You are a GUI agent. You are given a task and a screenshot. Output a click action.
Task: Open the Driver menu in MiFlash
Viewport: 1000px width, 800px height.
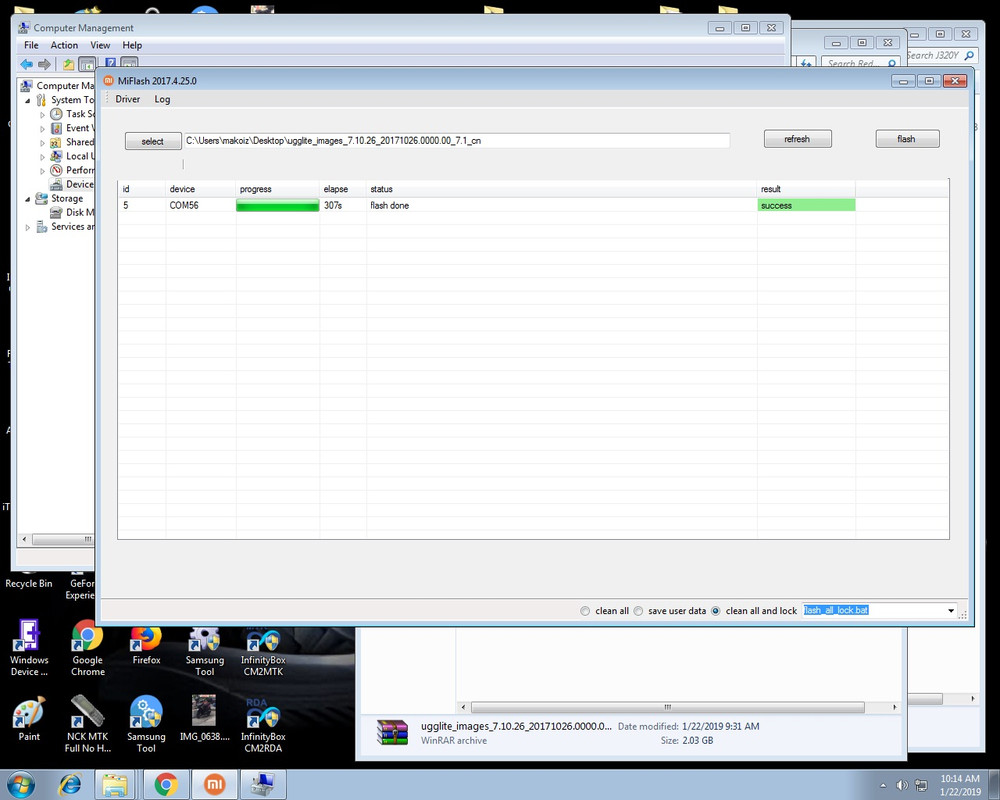pos(128,99)
